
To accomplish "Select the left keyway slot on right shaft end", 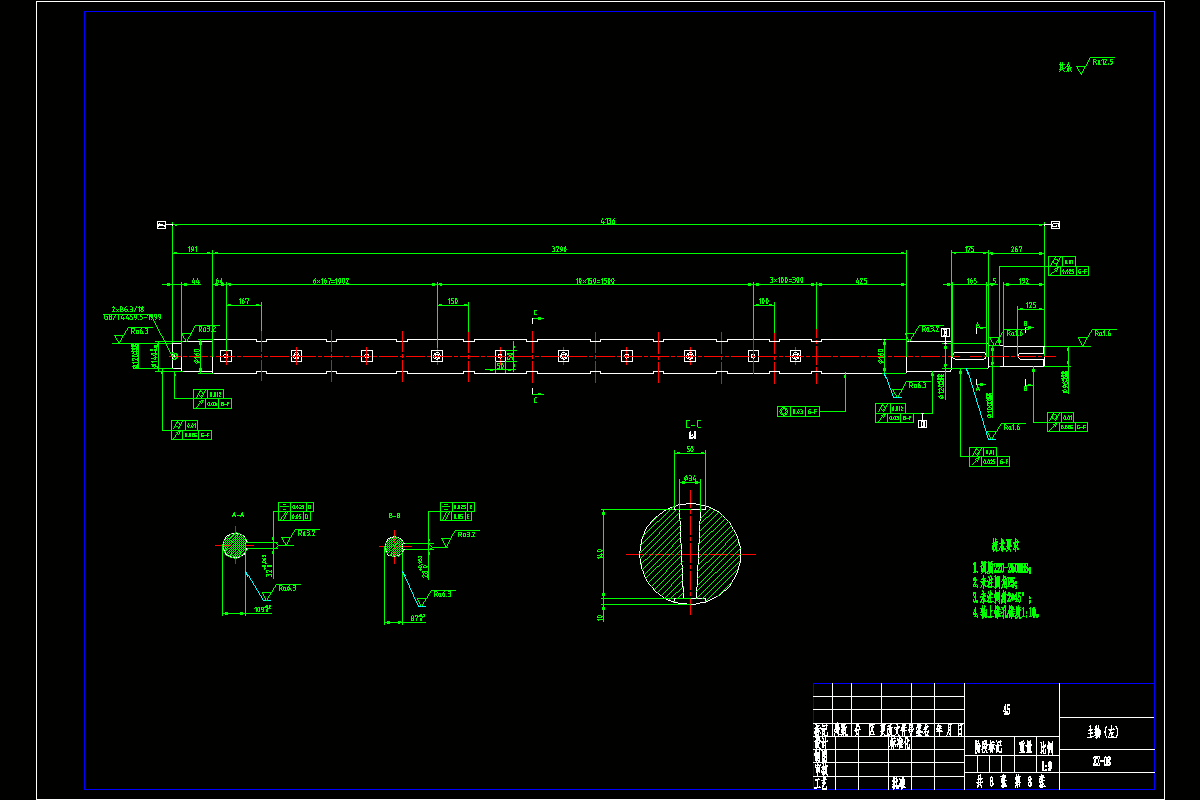I will (x=969, y=356).
